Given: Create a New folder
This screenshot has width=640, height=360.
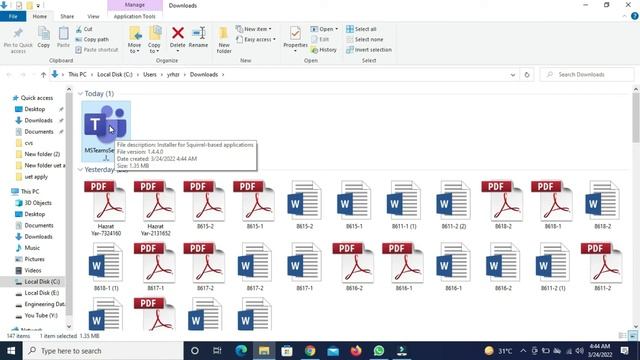Looking at the screenshot, I should click(224, 40).
